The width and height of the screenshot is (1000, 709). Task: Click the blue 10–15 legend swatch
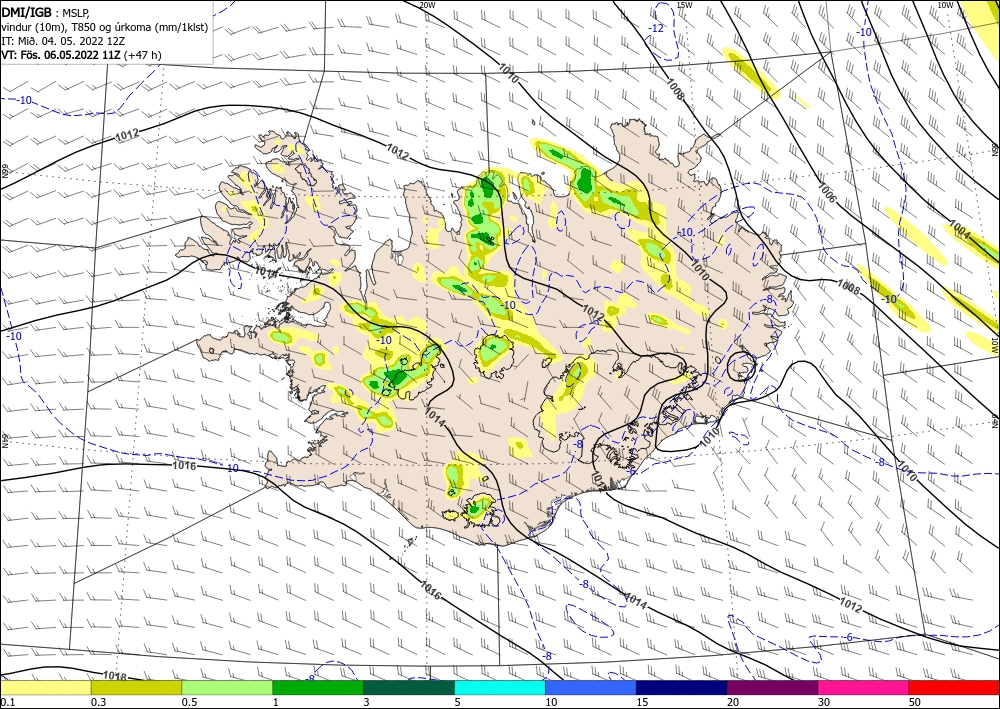pos(591,687)
